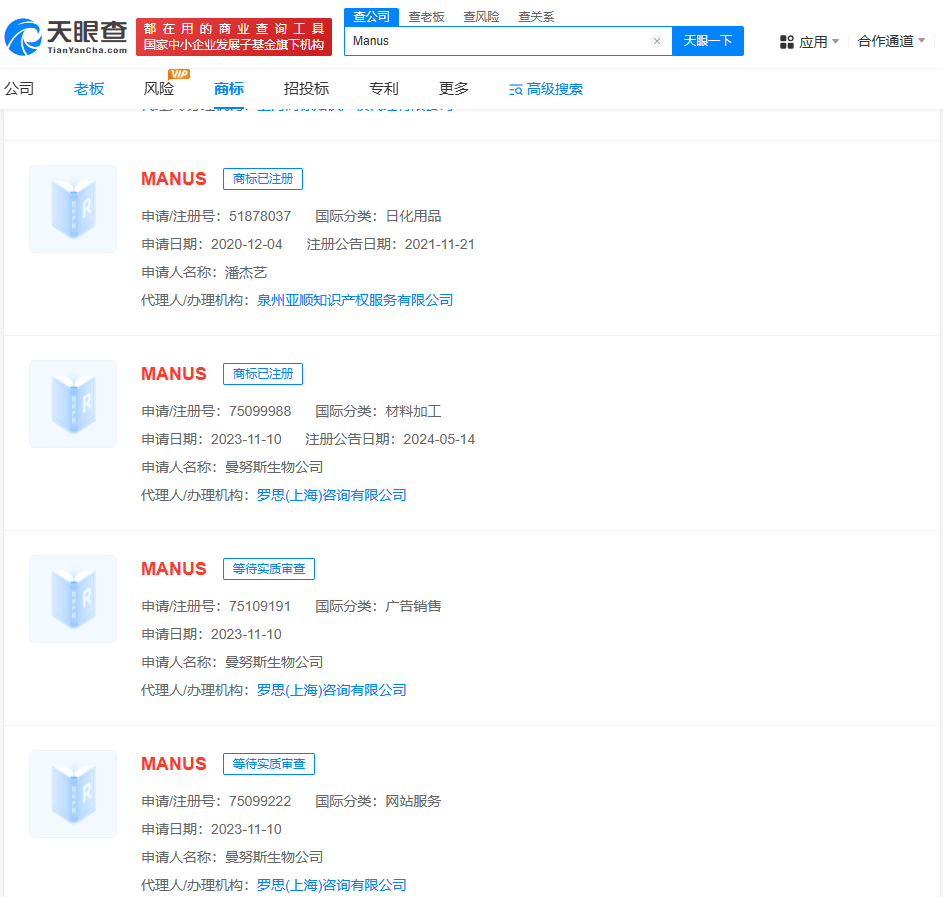Open MANUS trademark numbered 75109191
This screenshot has height=897, width=943.
[174, 568]
